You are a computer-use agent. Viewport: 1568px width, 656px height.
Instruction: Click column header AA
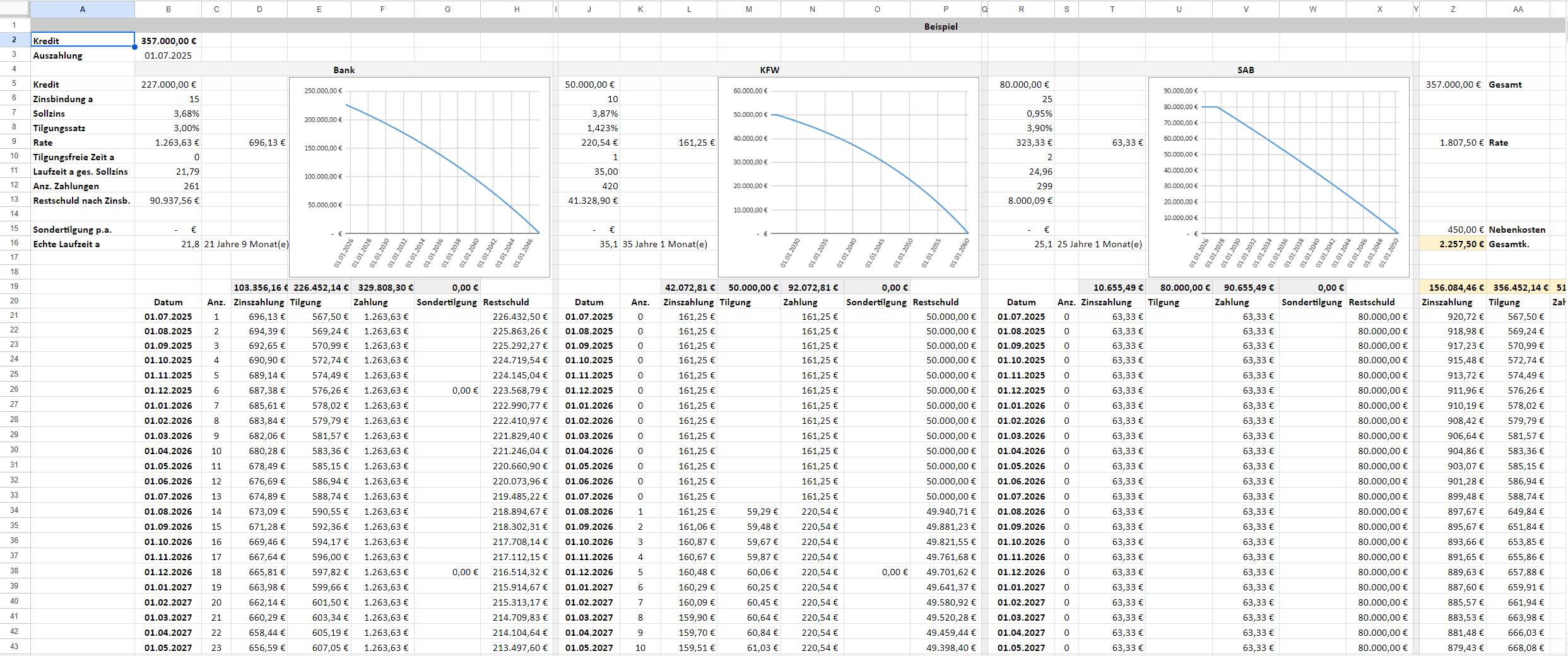click(1518, 9)
